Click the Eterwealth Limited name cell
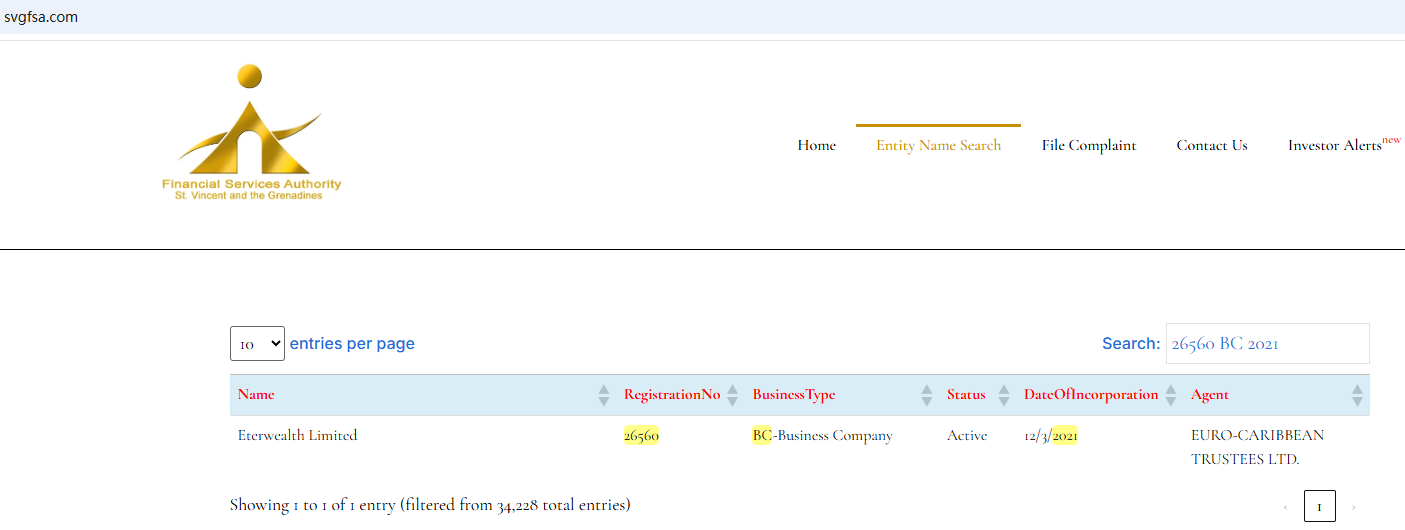The width and height of the screenshot is (1405, 530). click(297, 435)
